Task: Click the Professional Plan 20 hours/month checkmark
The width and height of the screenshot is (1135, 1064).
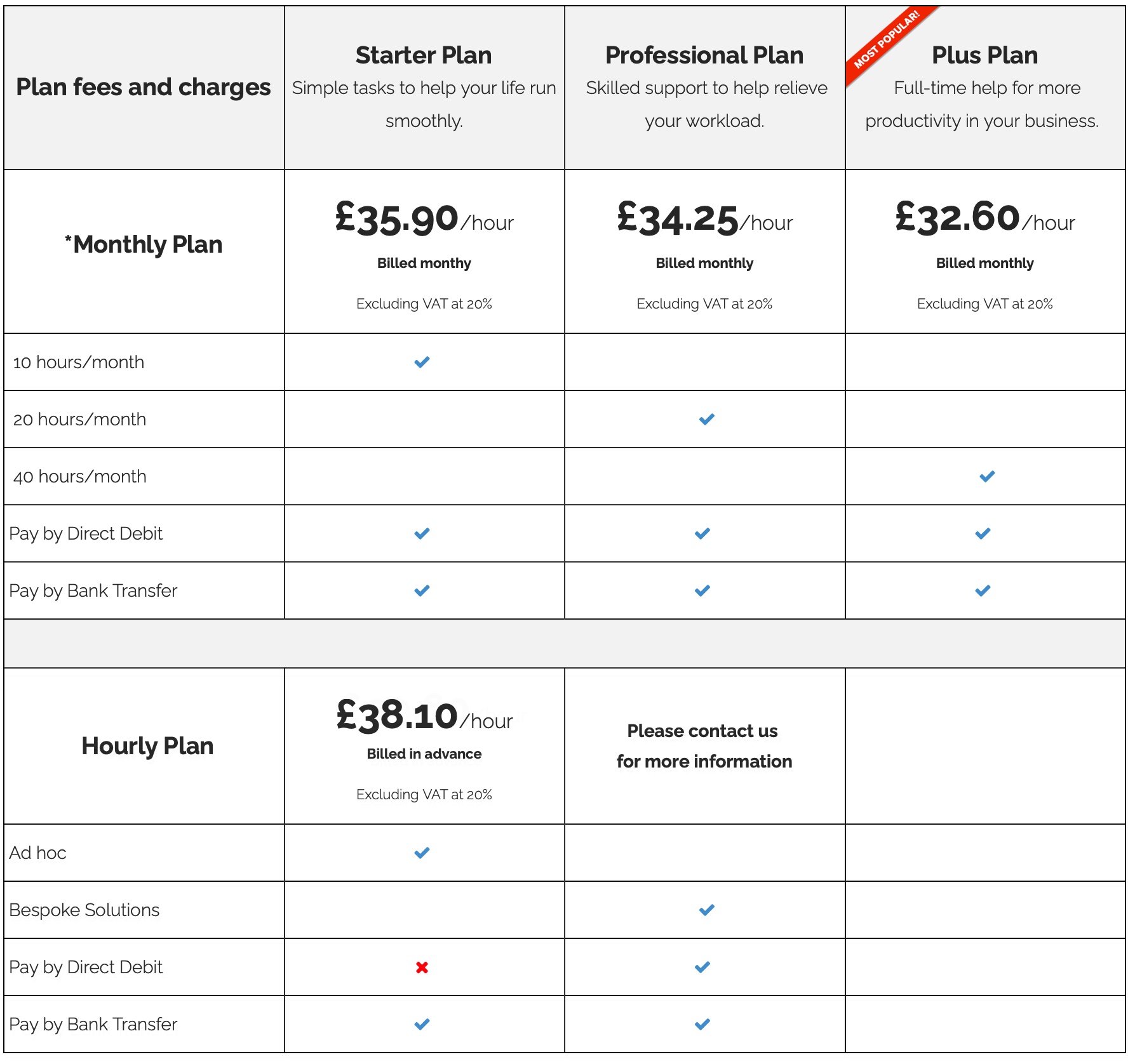Action: tap(706, 419)
